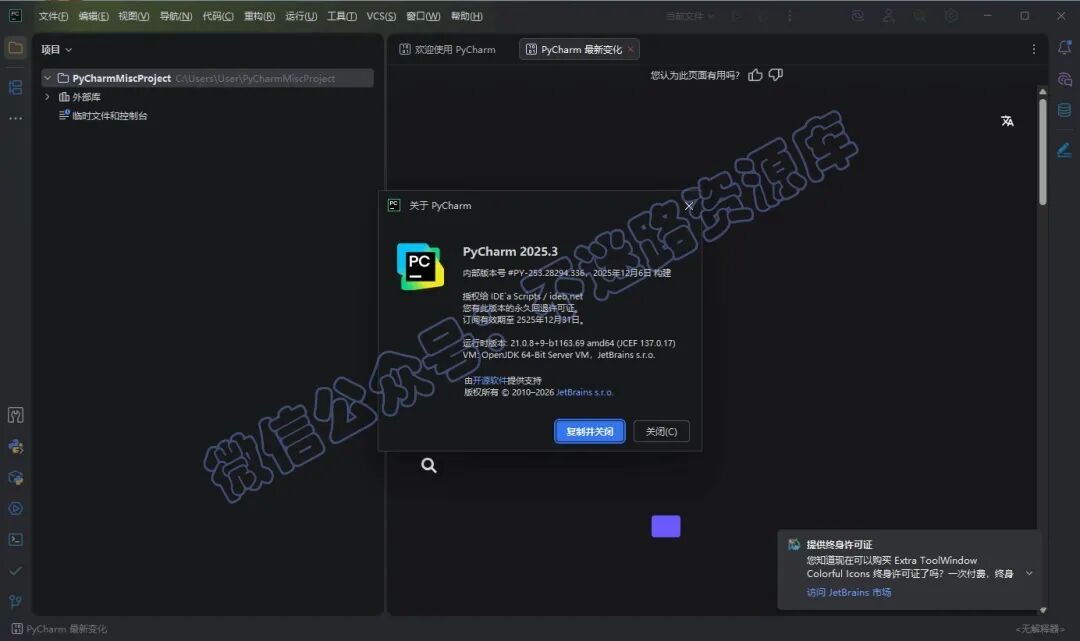Open JetBrains s.r.o. copyright link
The height and width of the screenshot is (641, 1080).
click(584, 392)
